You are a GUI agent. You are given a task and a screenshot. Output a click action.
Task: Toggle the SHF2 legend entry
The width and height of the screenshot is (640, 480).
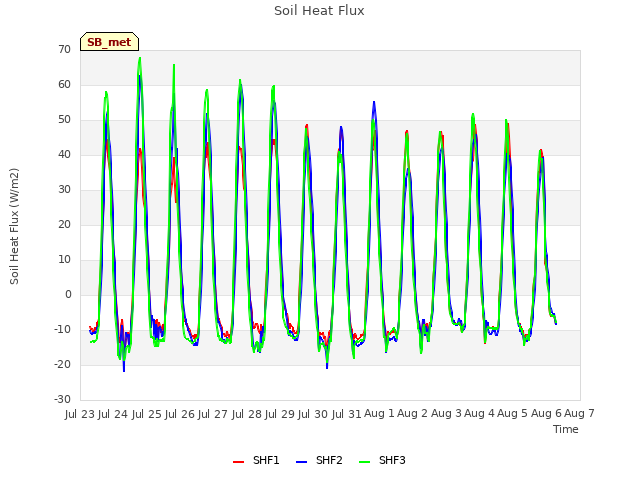pyautogui.click(x=319, y=460)
